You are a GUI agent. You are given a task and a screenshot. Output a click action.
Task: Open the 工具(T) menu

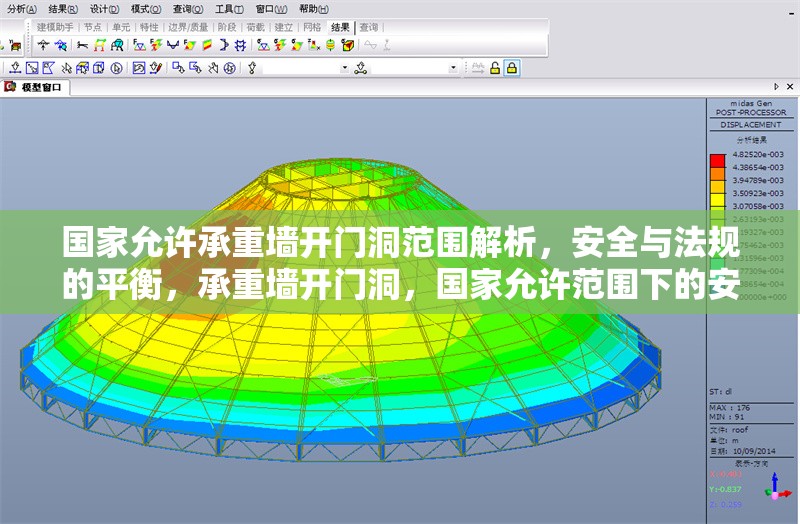(229, 9)
